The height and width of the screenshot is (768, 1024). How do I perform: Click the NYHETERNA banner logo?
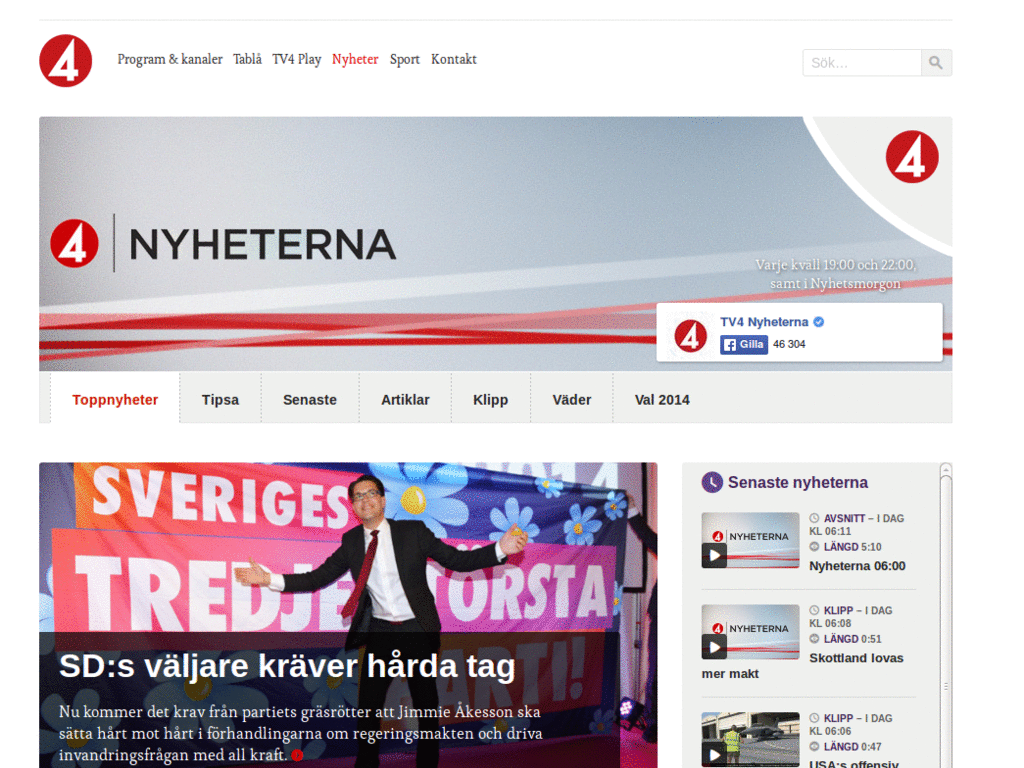[223, 244]
